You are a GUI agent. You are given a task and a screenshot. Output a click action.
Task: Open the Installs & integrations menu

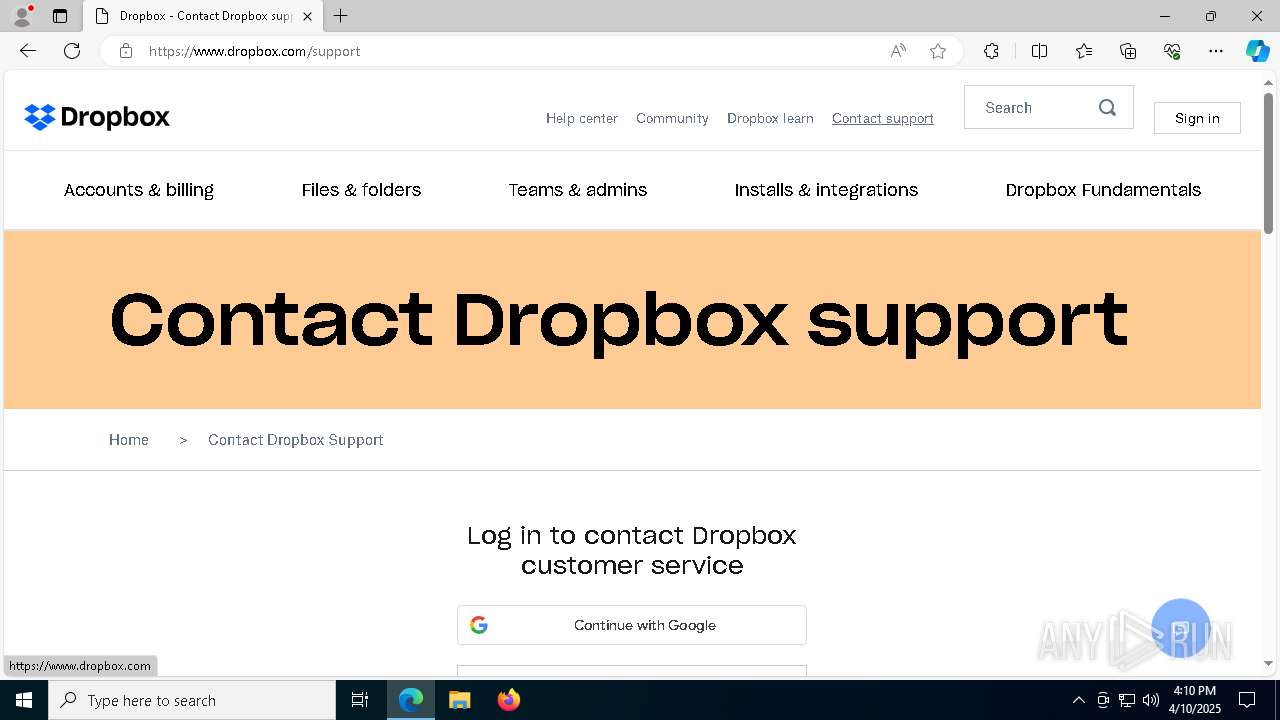point(826,190)
